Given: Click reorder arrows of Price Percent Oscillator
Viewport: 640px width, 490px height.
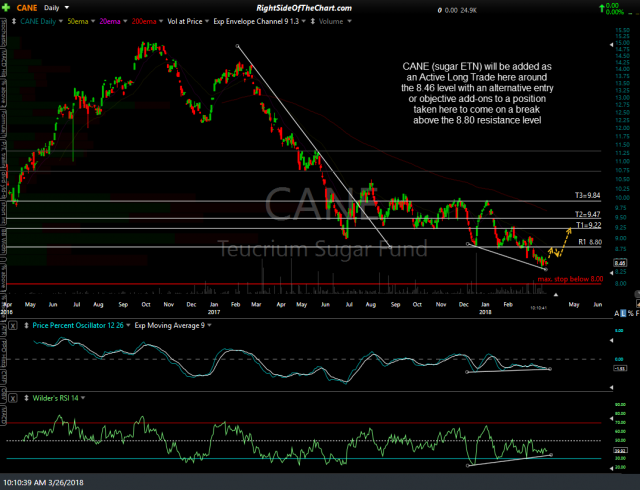Looking at the screenshot, I should [27, 325].
